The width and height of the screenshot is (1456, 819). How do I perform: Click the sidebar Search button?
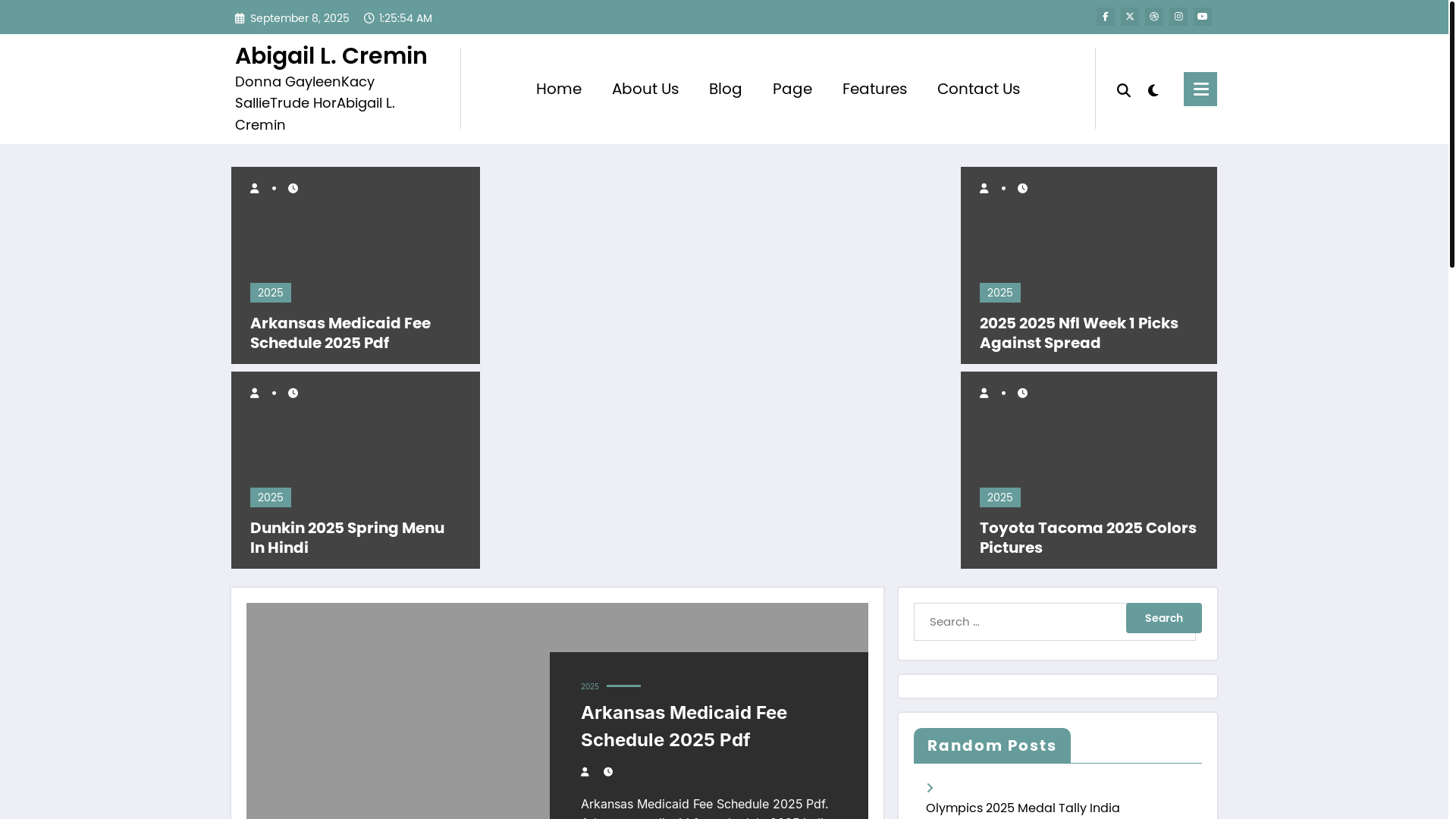click(x=1164, y=618)
